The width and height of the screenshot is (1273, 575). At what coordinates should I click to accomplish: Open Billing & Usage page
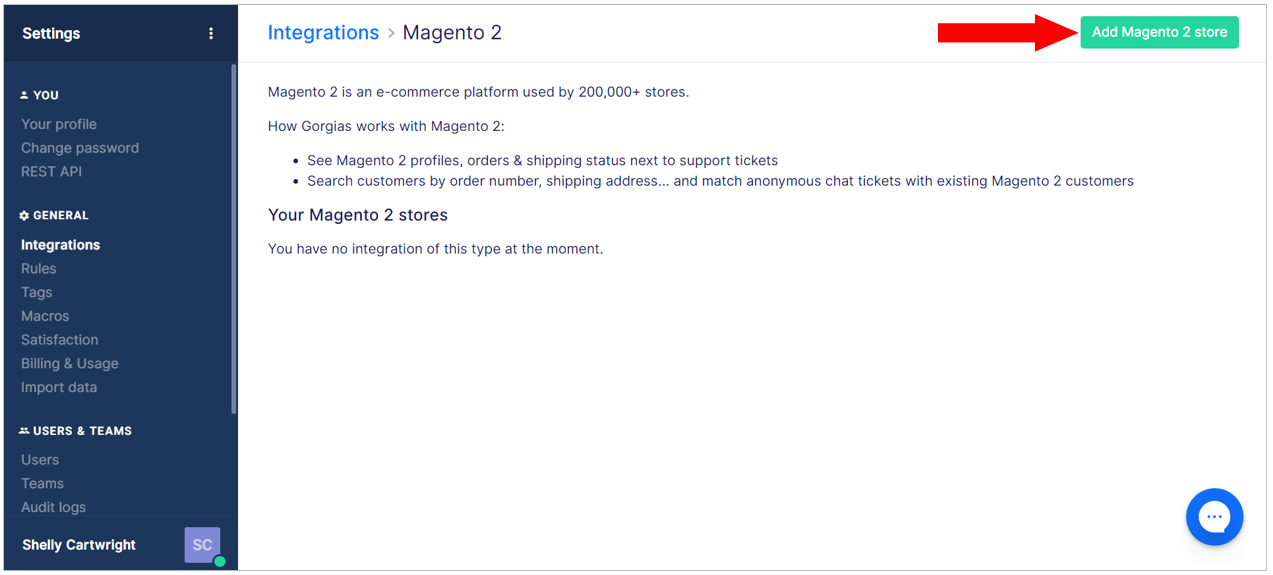point(70,364)
